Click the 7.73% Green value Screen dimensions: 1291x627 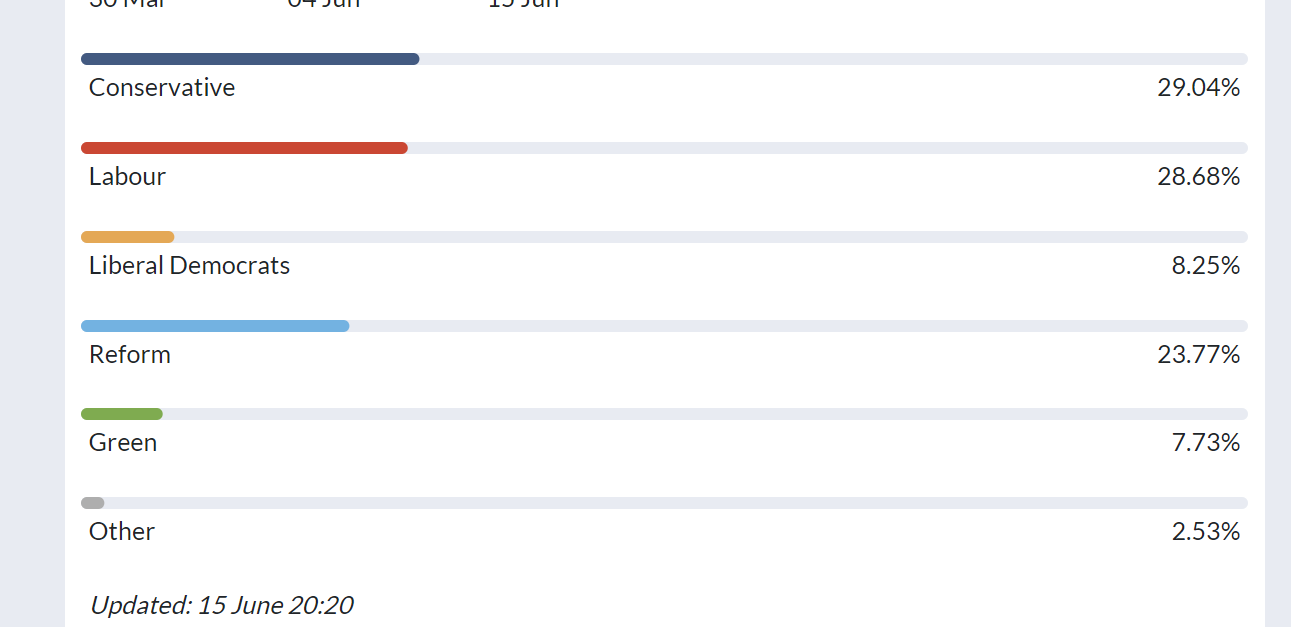point(1206,443)
